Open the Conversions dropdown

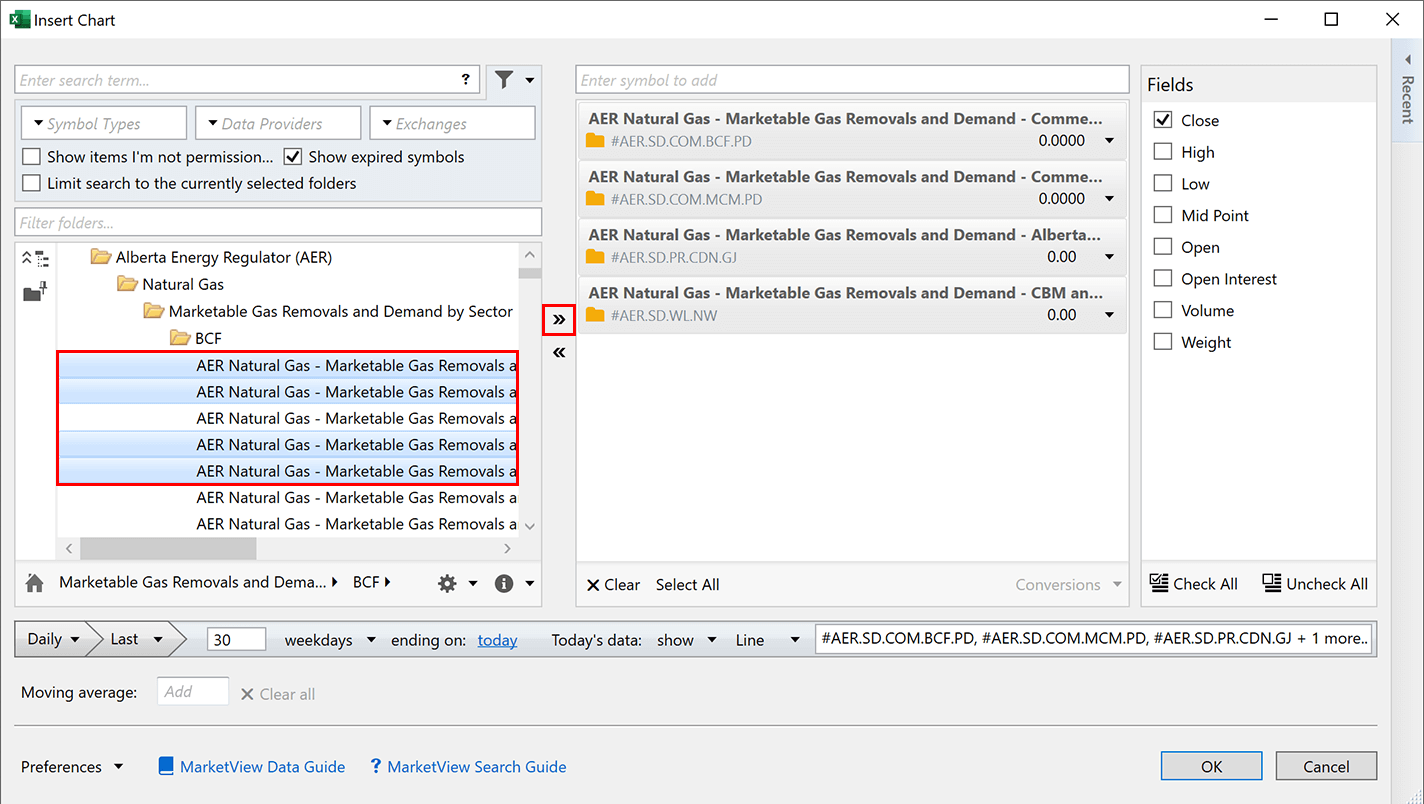pos(1068,585)
